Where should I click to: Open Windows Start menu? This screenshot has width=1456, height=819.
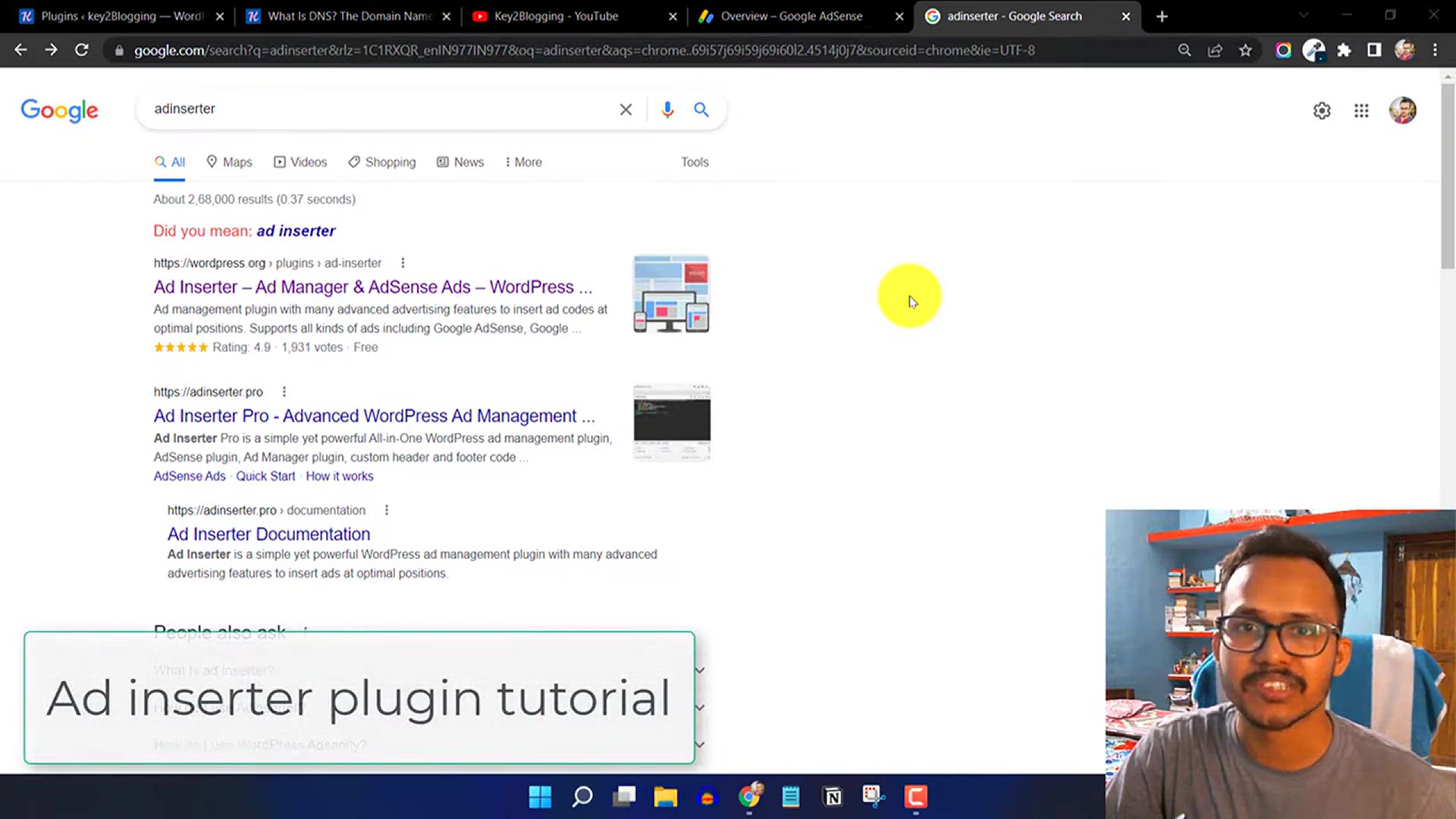(x=540, y=797)
